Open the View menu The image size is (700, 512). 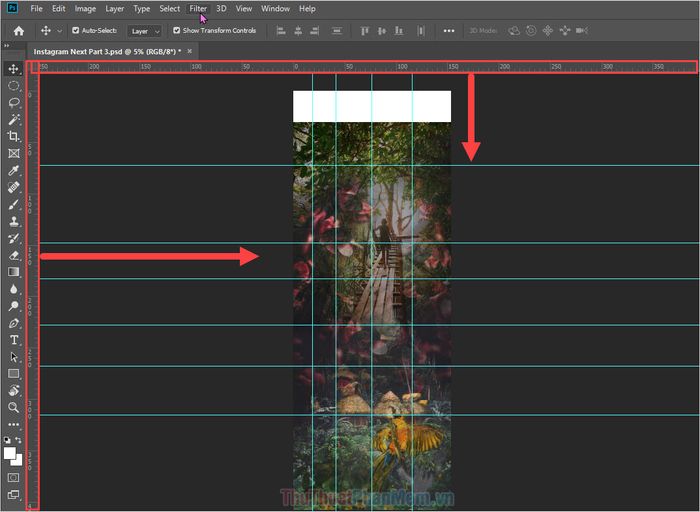click(244, 8)
